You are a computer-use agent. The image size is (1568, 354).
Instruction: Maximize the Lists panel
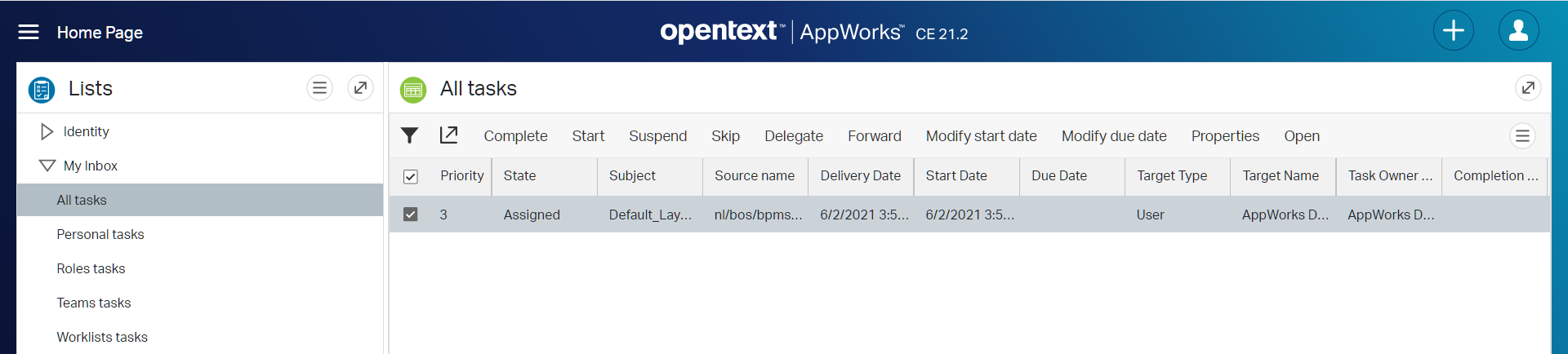pos(360,88)
